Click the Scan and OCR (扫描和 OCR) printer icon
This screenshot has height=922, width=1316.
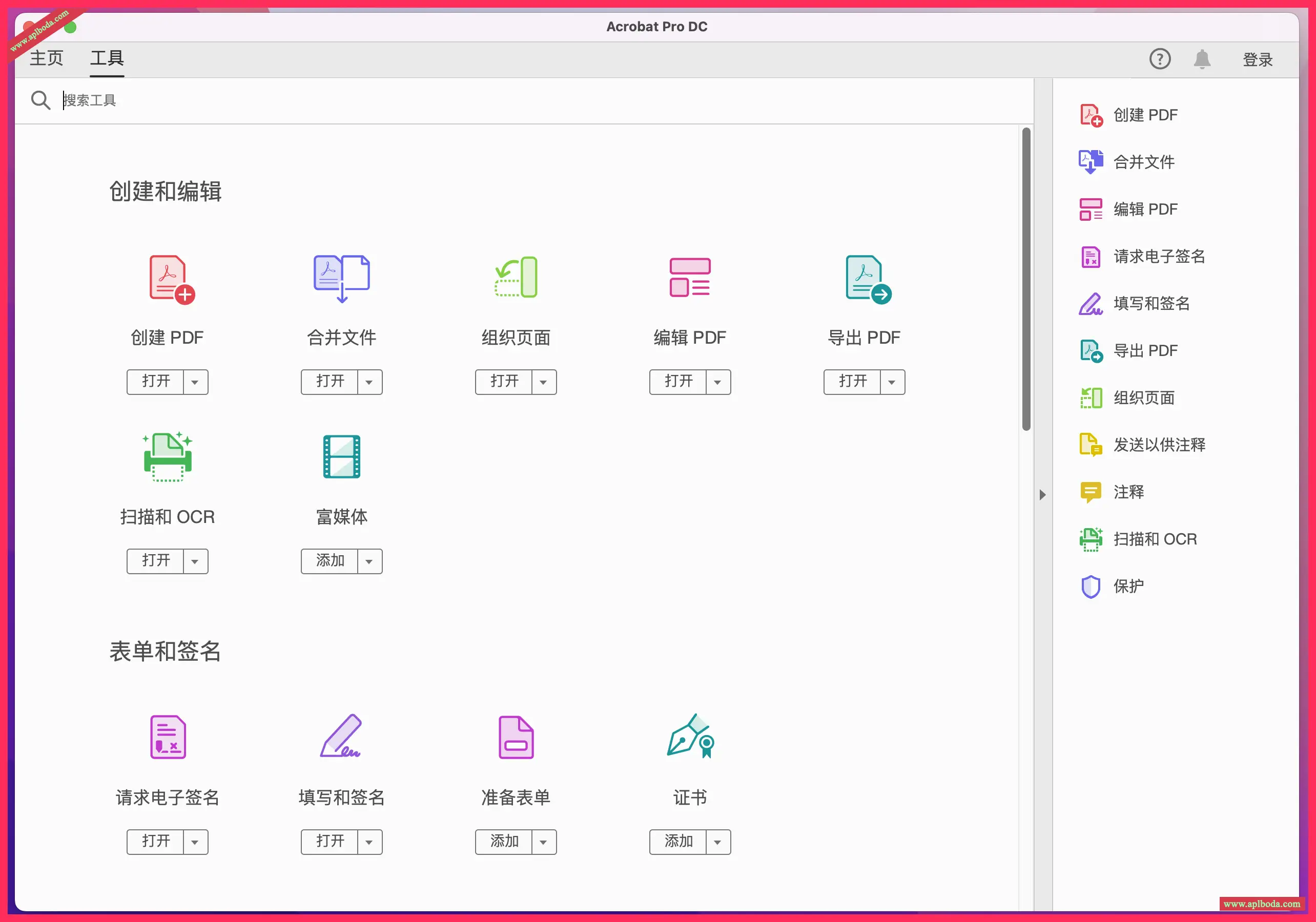(168, 457)
